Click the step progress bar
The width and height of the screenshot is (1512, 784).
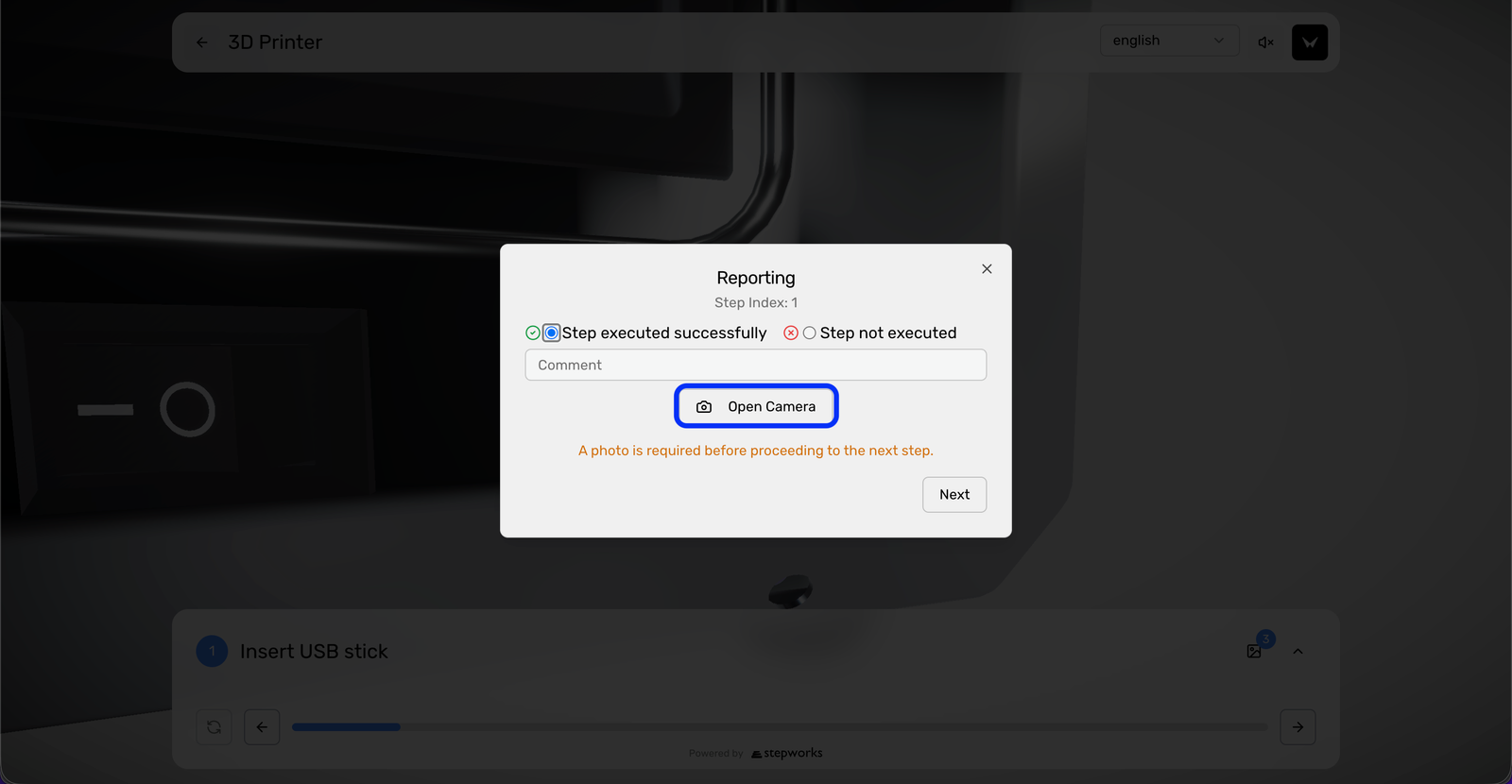pyautogui.click(x=780, y=727)
